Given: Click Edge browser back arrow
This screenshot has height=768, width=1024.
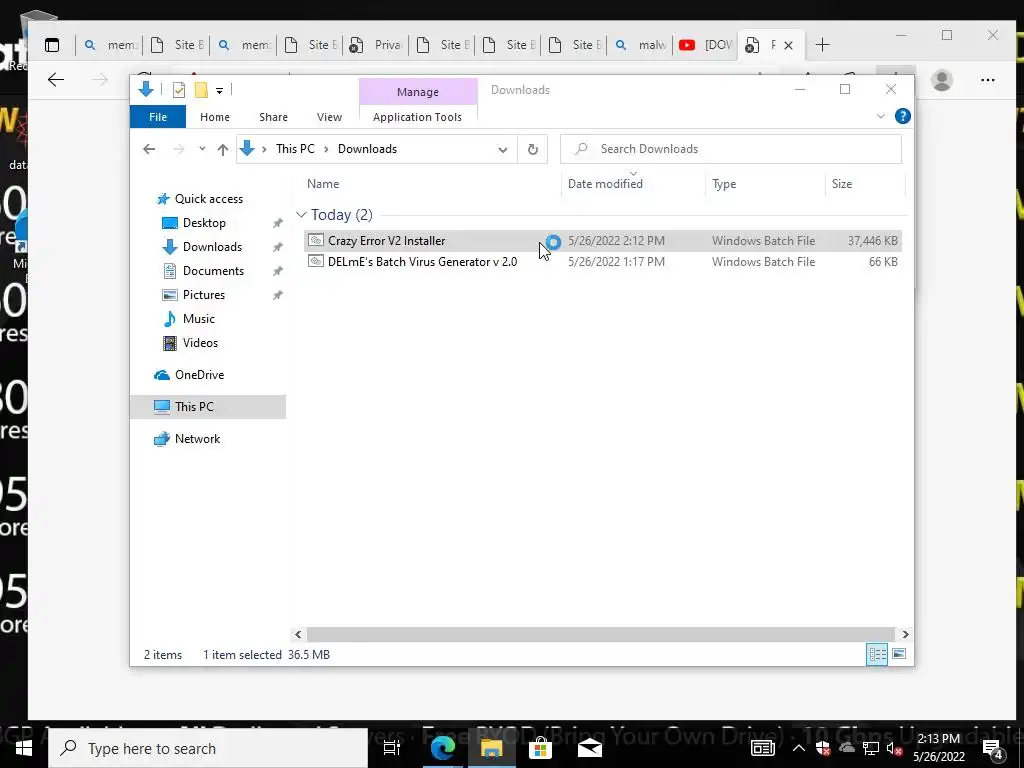Looking at the screenshot, I should pyautogui.click(x=56, y=80).
